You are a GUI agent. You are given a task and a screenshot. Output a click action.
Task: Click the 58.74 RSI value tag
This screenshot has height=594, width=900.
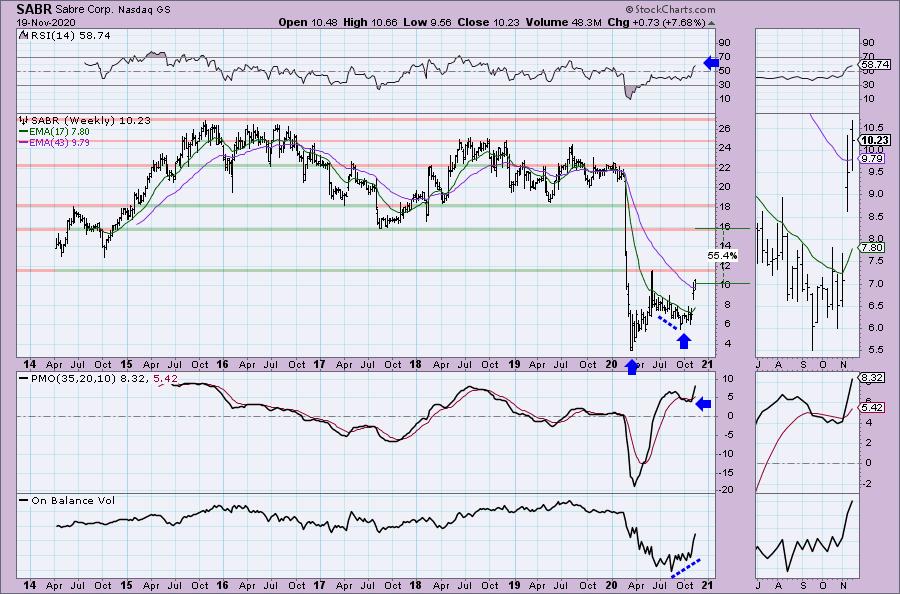click(875, 65)
